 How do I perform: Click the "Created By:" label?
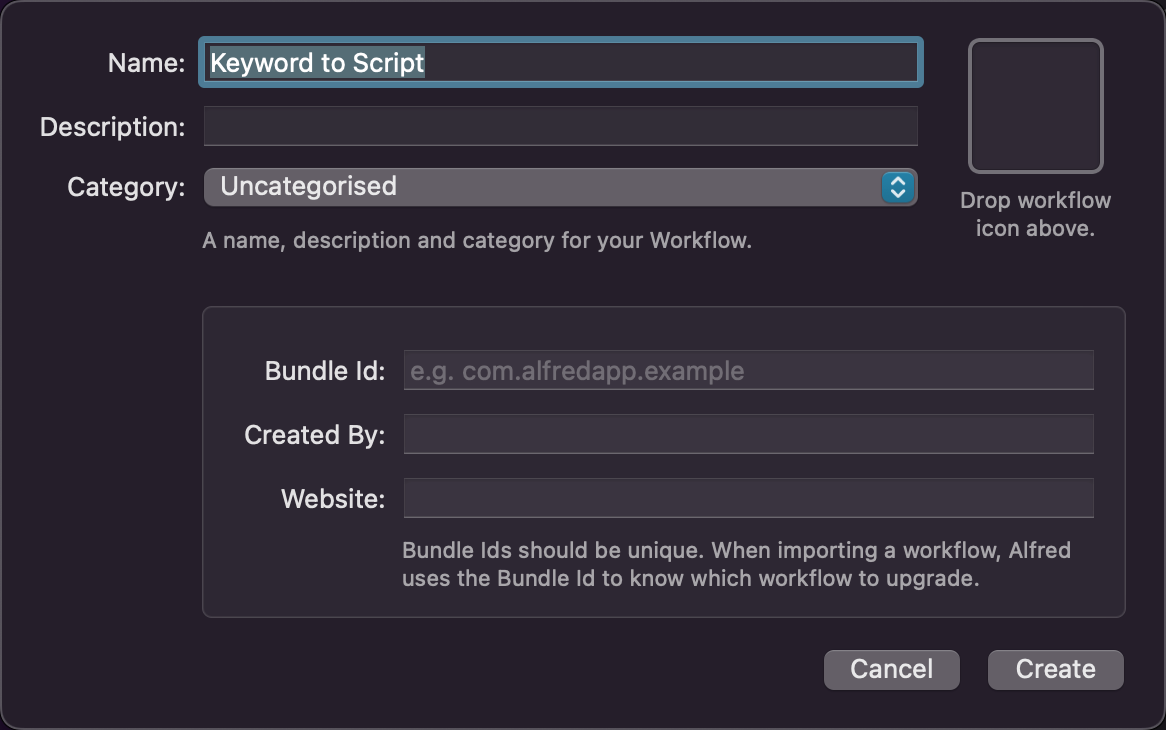(314, 435)
